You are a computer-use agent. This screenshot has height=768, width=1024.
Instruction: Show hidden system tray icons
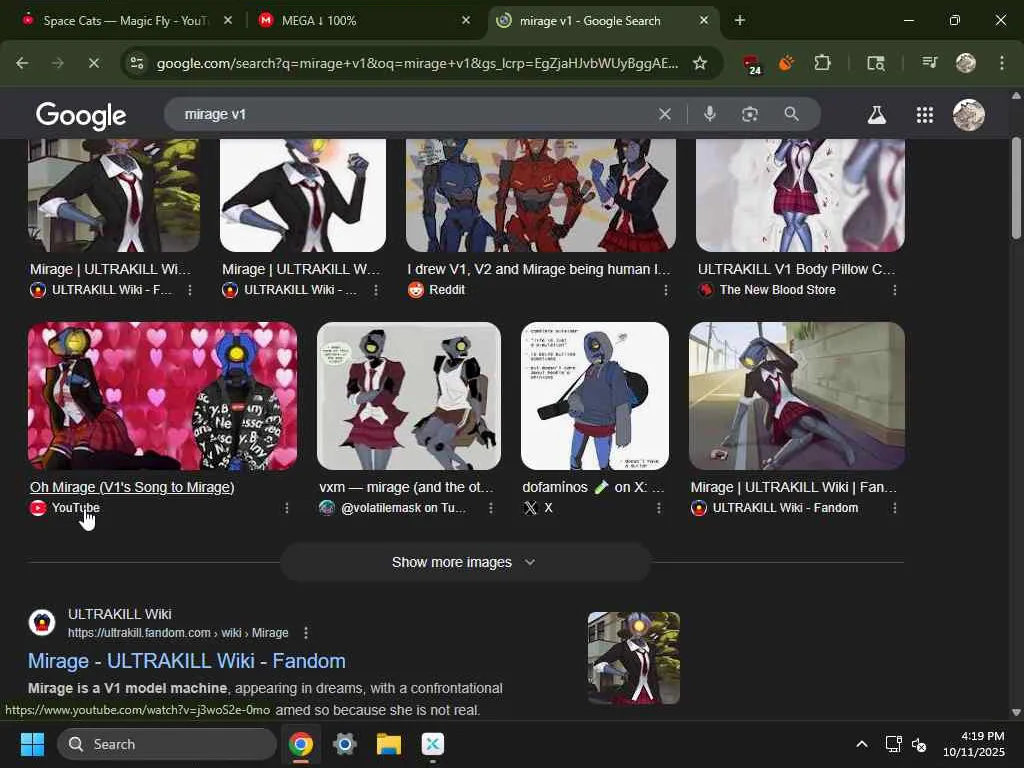(x=862, y=744)
